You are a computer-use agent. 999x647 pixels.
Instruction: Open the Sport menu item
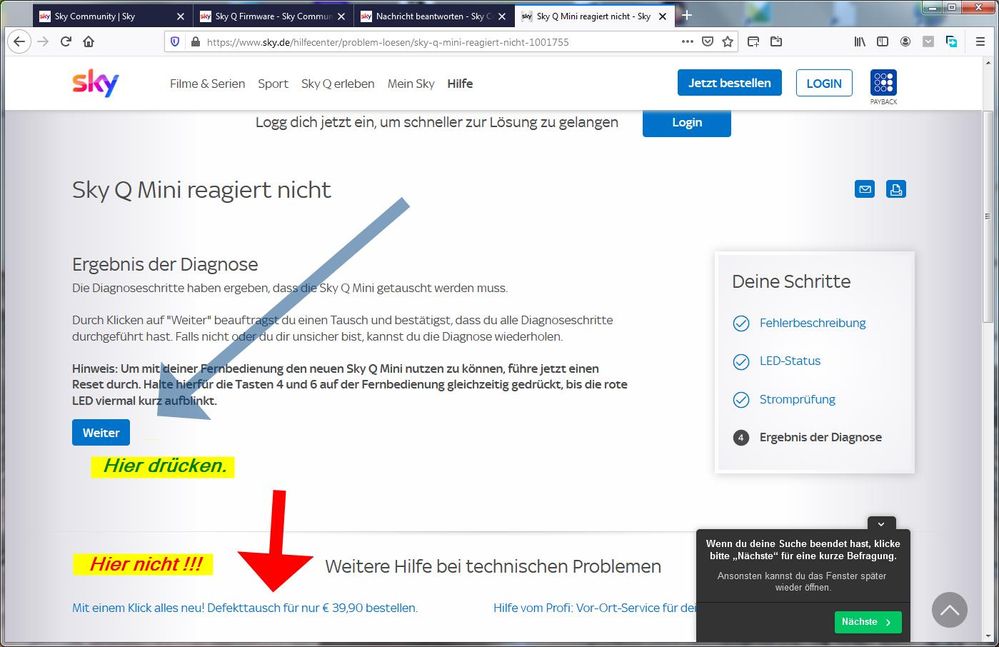click(273, 83)
